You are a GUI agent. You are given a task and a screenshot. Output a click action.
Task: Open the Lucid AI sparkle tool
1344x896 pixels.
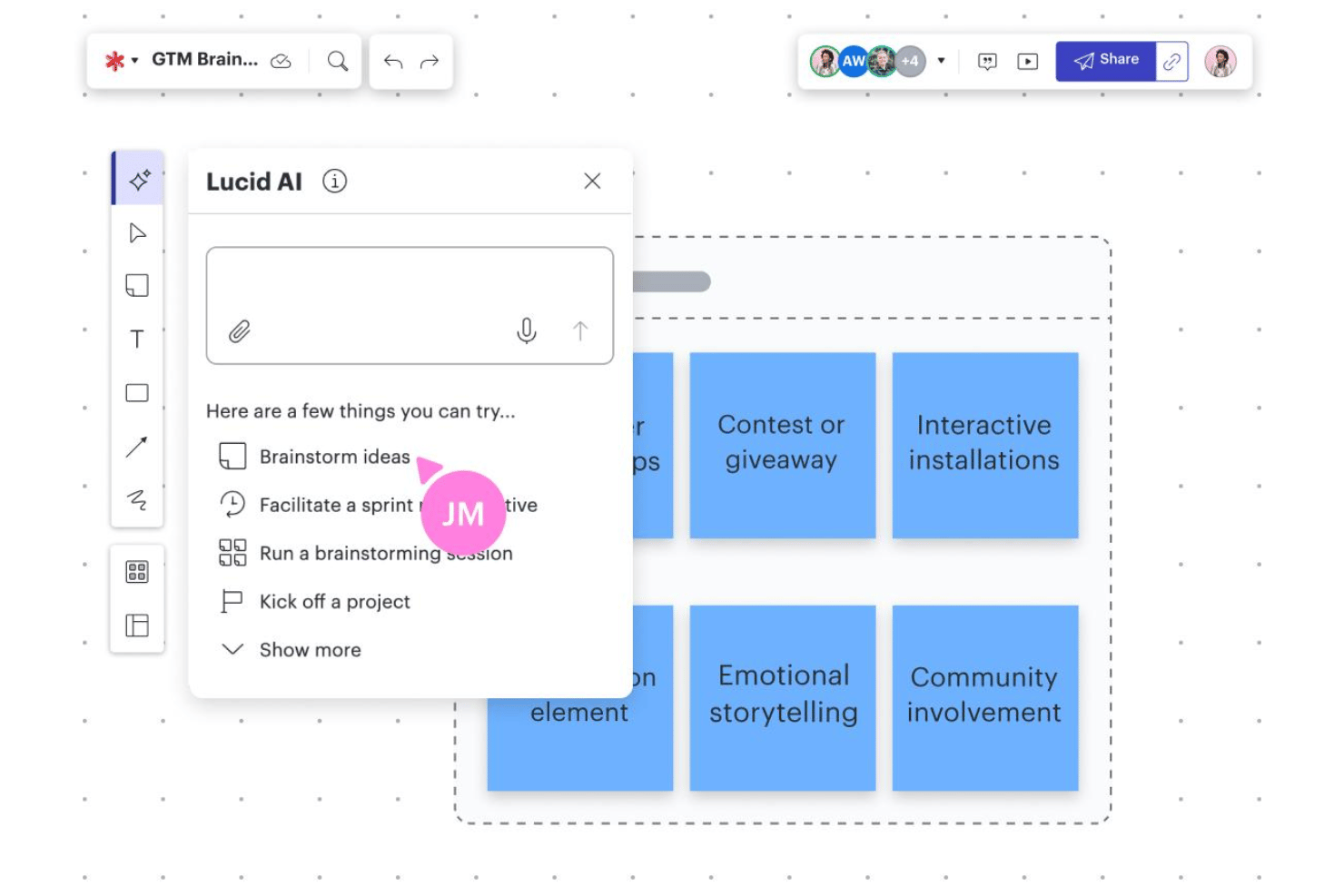pyautogui.click(x=138, y=179)
